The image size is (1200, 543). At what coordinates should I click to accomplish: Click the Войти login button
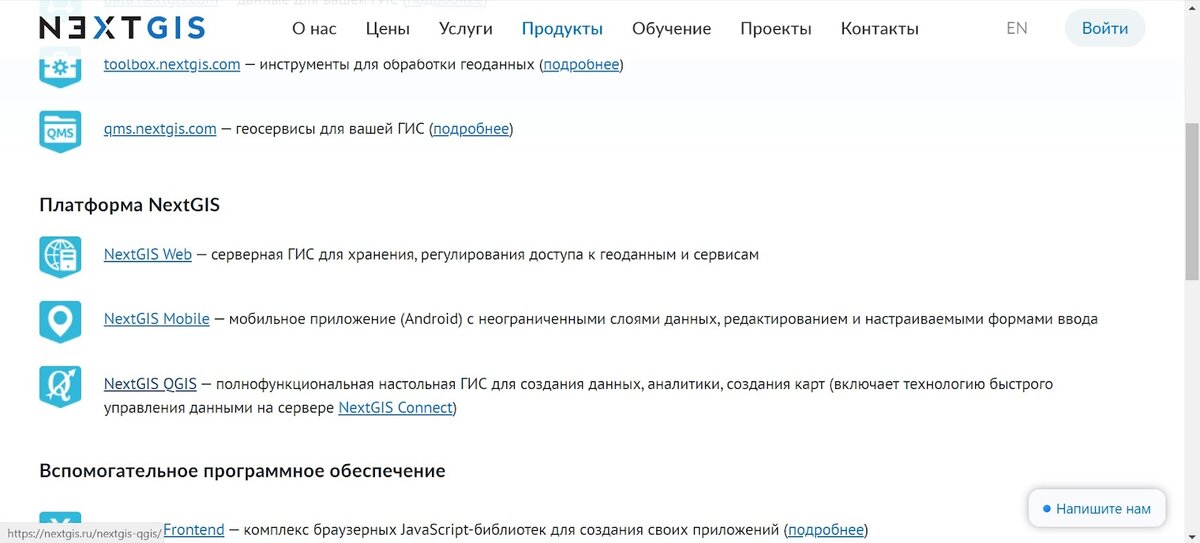pos(1105,28)
